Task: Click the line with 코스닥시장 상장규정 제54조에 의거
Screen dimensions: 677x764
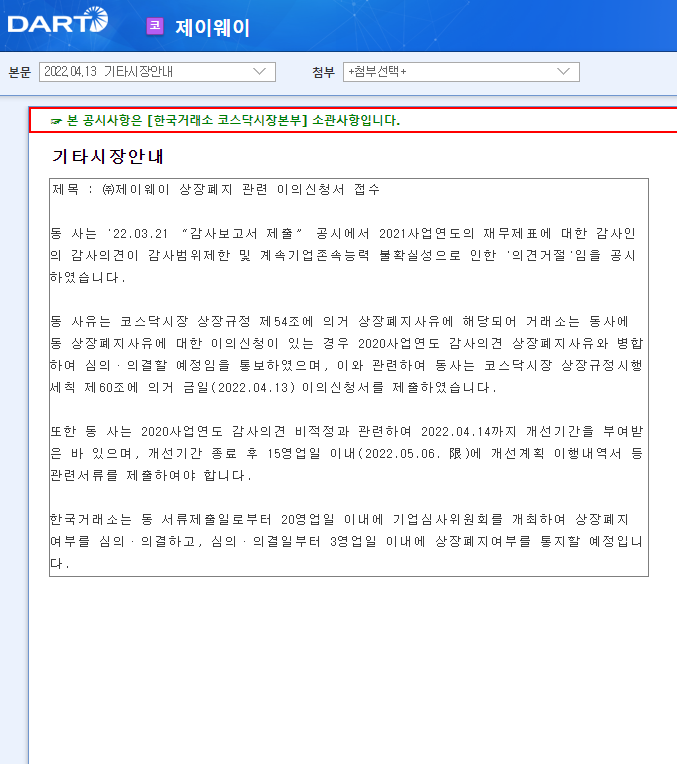Action: tap(340, 322)
